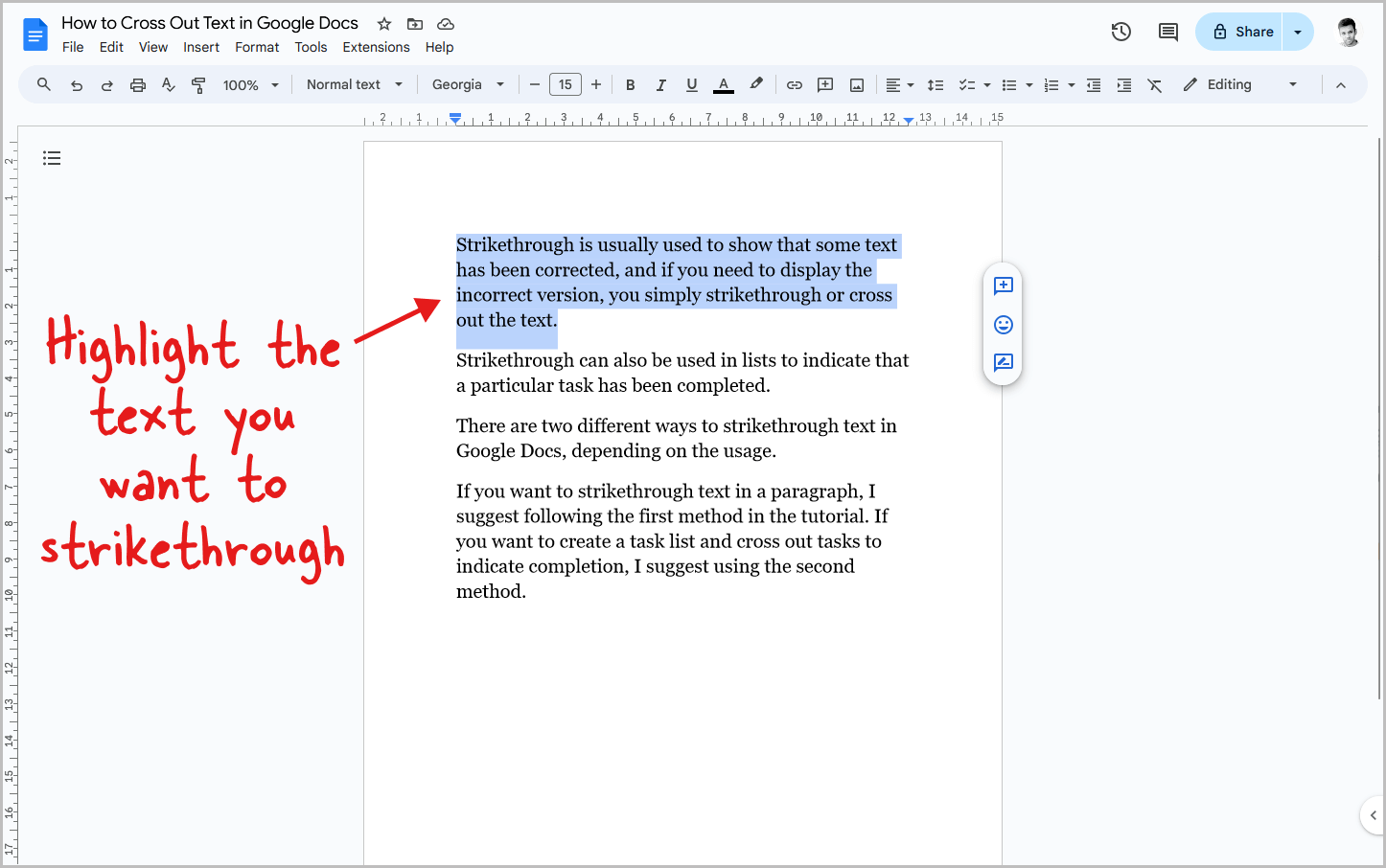Open the Extensions menu
This screenshot has height=868, width=1386.
[376, 47]
